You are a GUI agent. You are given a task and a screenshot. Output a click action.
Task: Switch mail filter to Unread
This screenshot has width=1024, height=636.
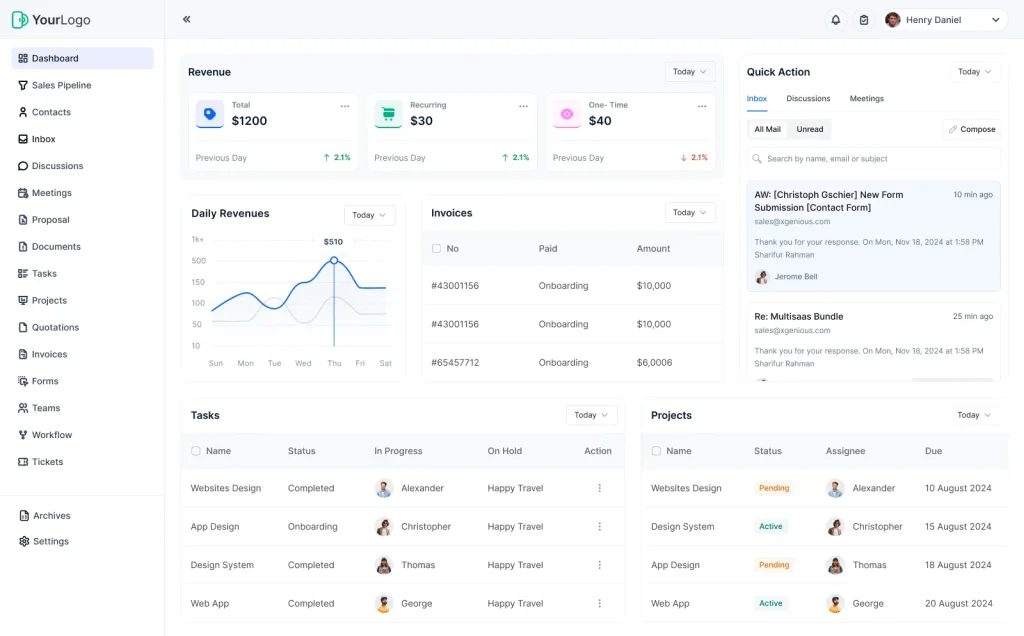(x=809, y=129)
